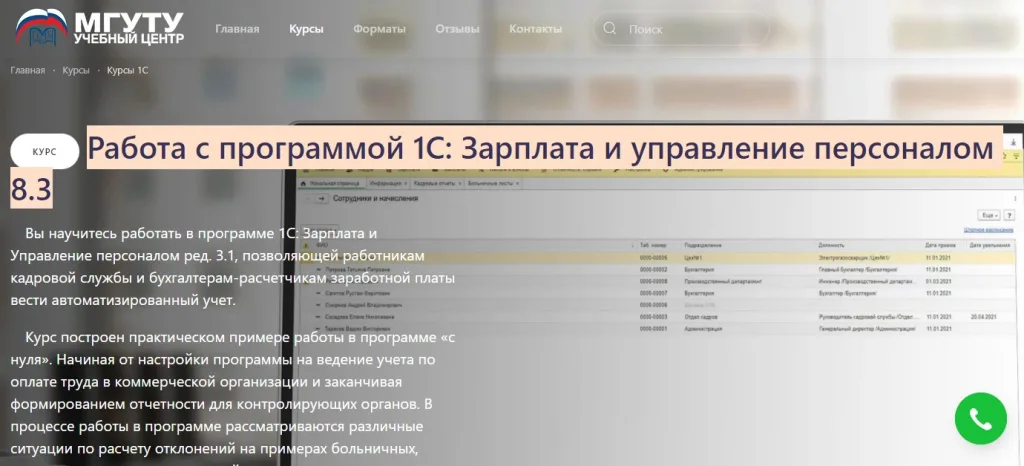Screen dimensions: 1024x466
Task: Click the green phone call button
Action: coord(980,418)
